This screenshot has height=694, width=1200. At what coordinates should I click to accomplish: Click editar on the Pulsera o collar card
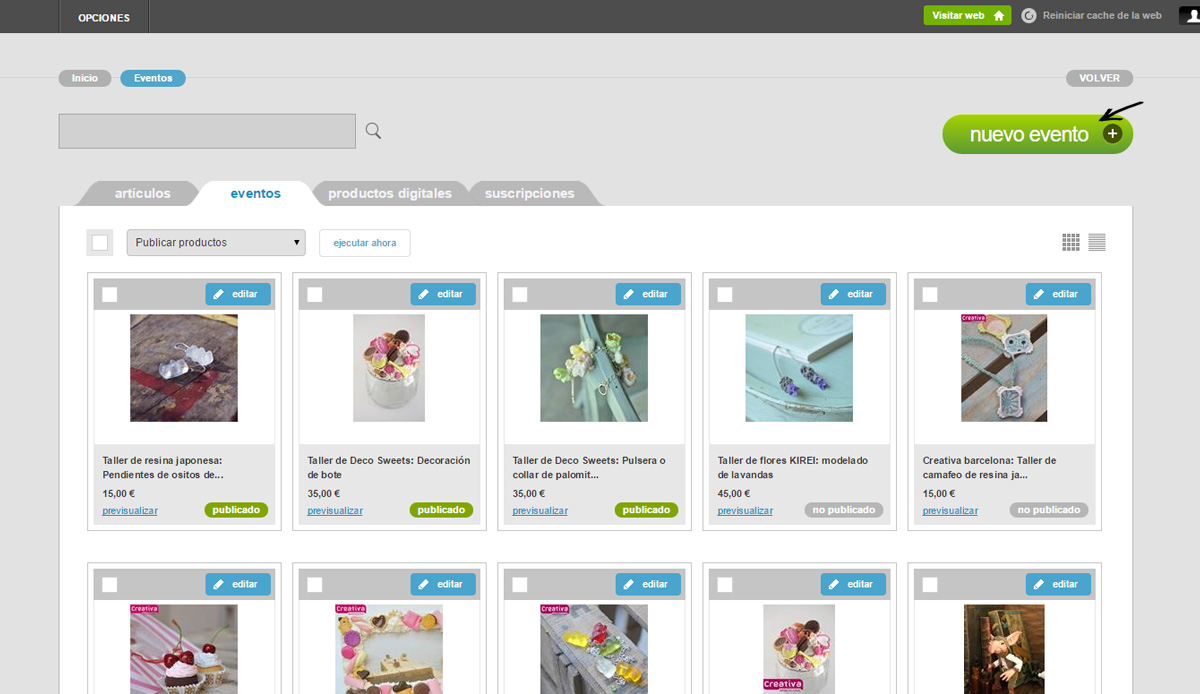648,294
